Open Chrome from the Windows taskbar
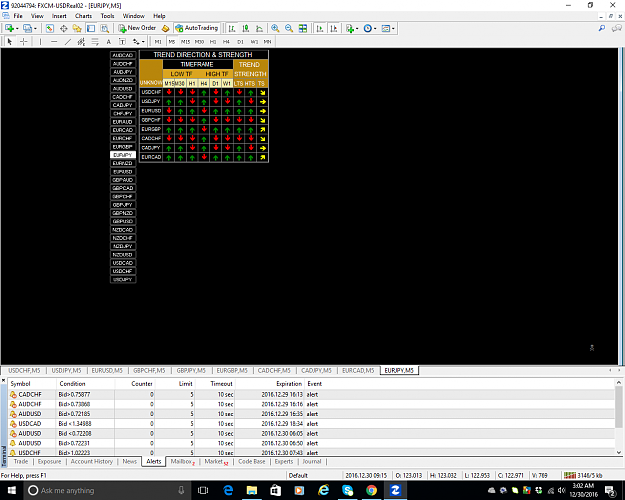Viewport: 625px width, 500px height. point(371,490)
